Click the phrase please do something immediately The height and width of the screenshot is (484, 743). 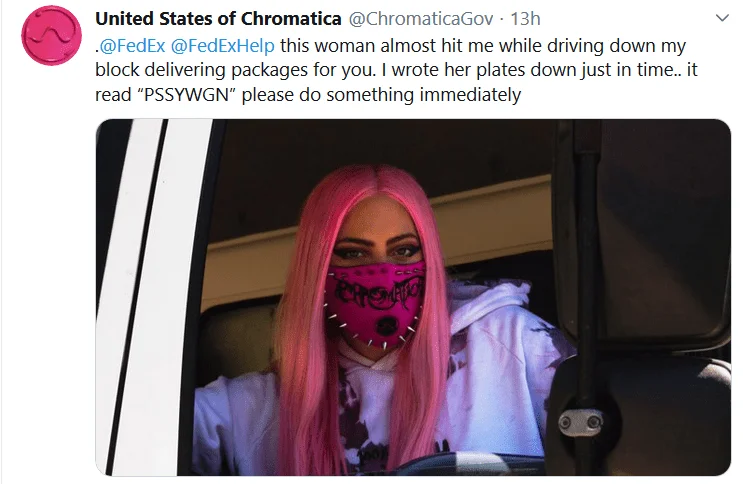click(381, 95)
